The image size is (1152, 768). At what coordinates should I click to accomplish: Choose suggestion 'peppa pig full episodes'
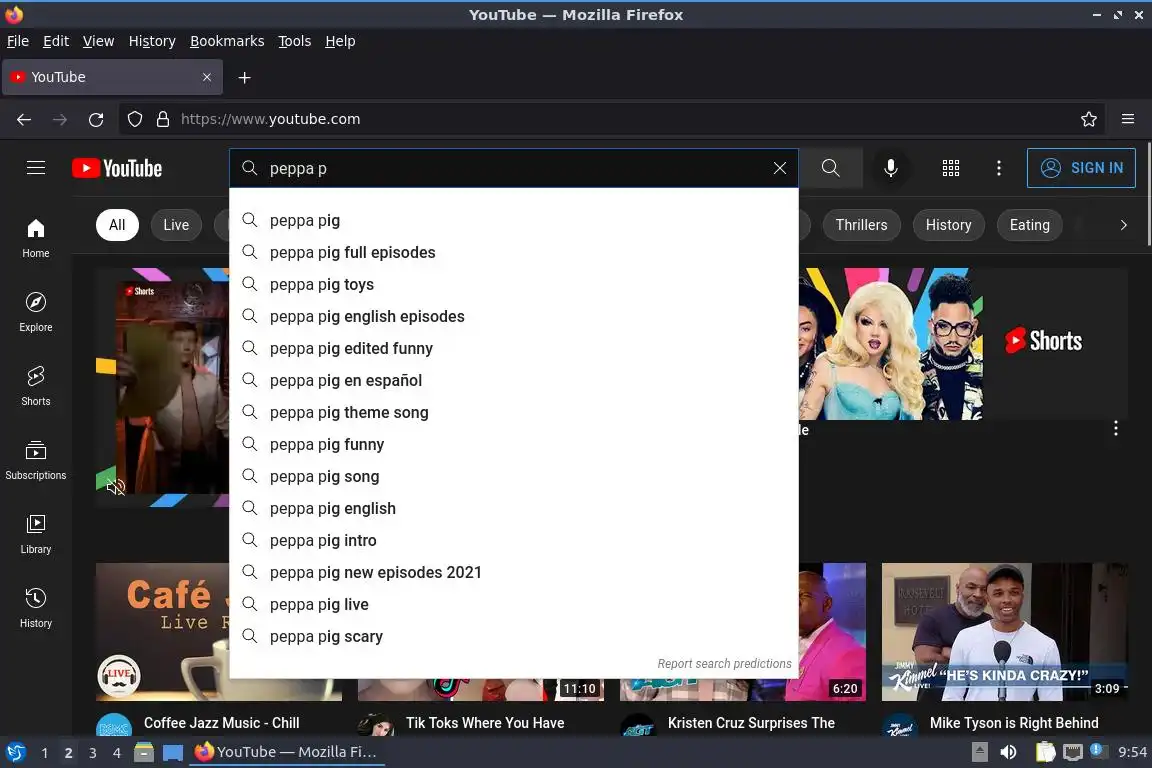click(514, 253)
